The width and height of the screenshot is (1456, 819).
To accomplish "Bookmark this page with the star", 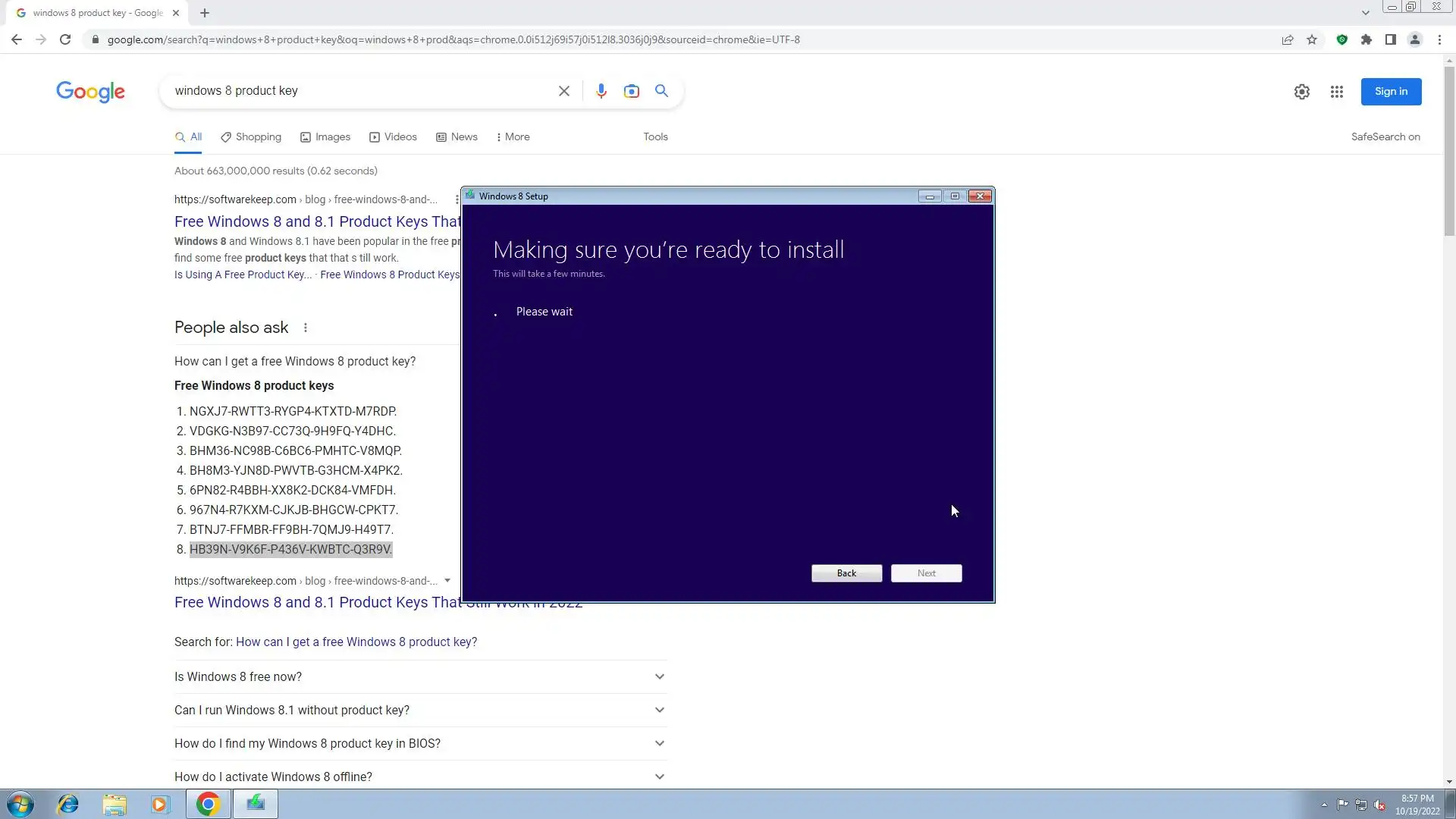I will point(1312,39).
